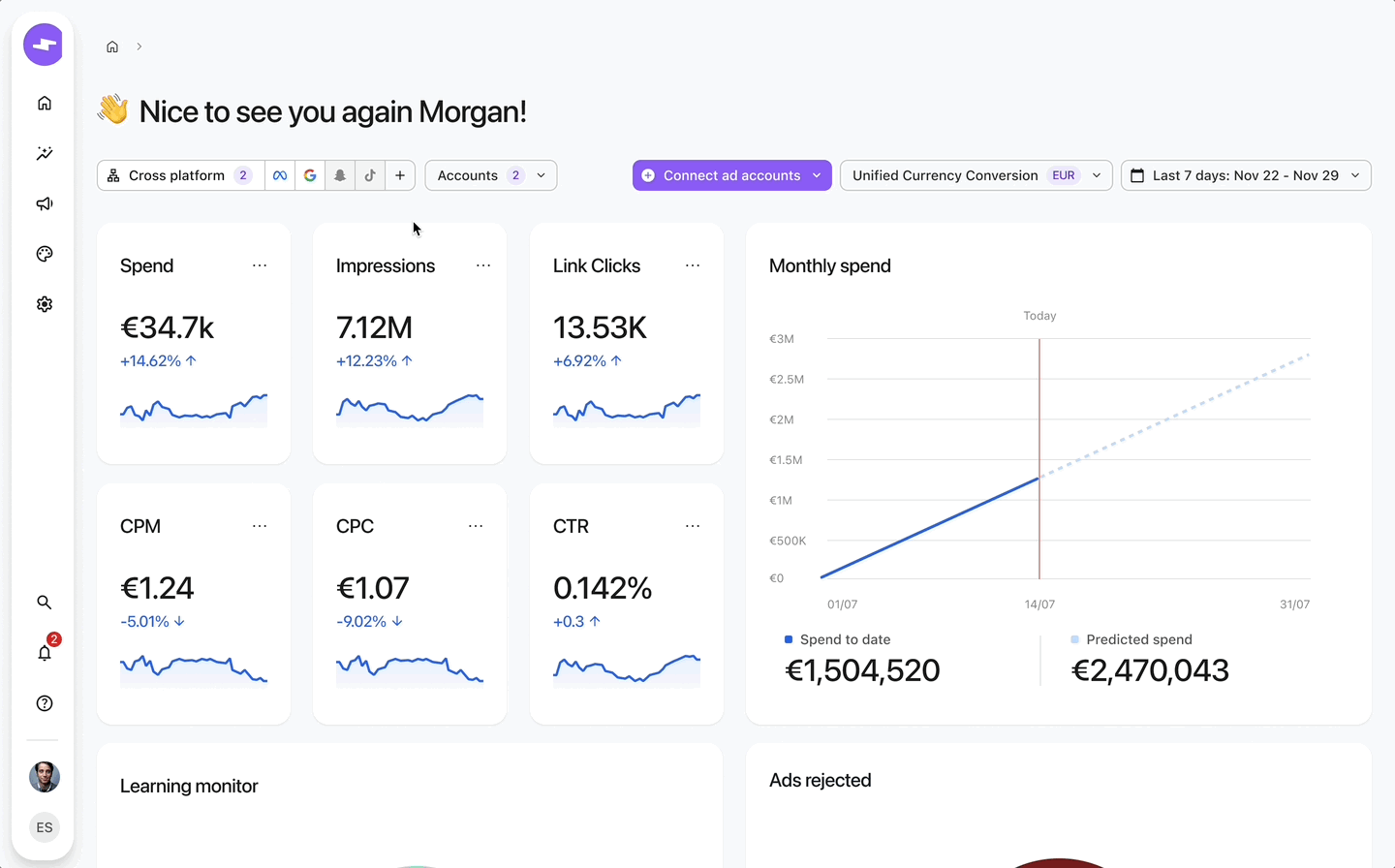Click the breadcrumb home icon
This screenshot has width=1395, height=868.
112,46
